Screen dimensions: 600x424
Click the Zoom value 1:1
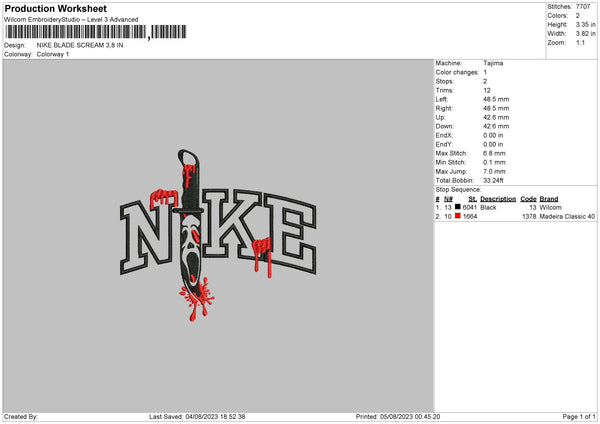(580, 43)
